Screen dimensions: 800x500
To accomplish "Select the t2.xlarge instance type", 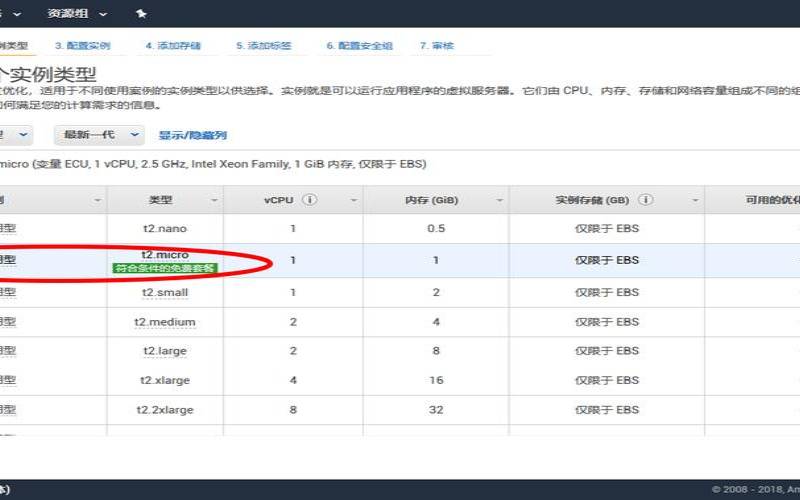I will (165, 380).
